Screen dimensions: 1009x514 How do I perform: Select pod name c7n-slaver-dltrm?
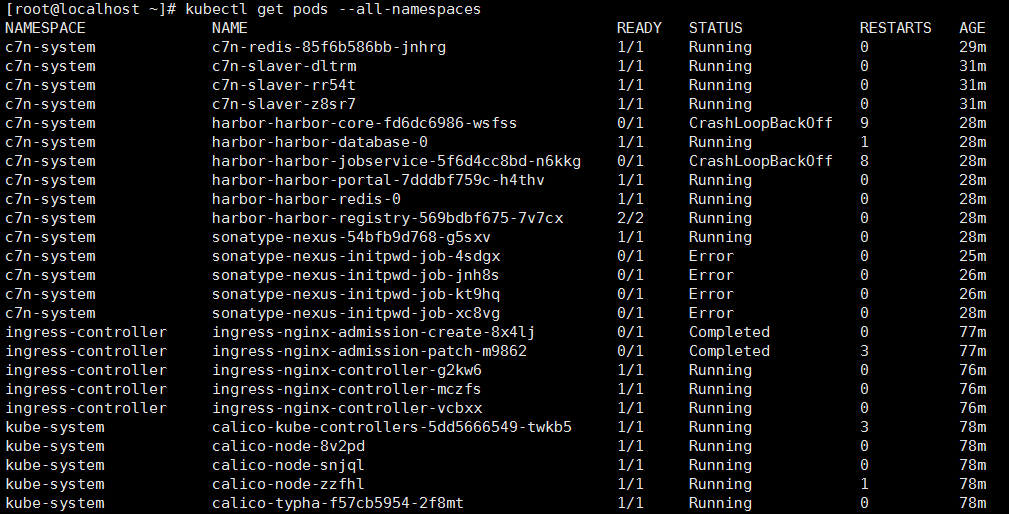(x=284, y=66)
